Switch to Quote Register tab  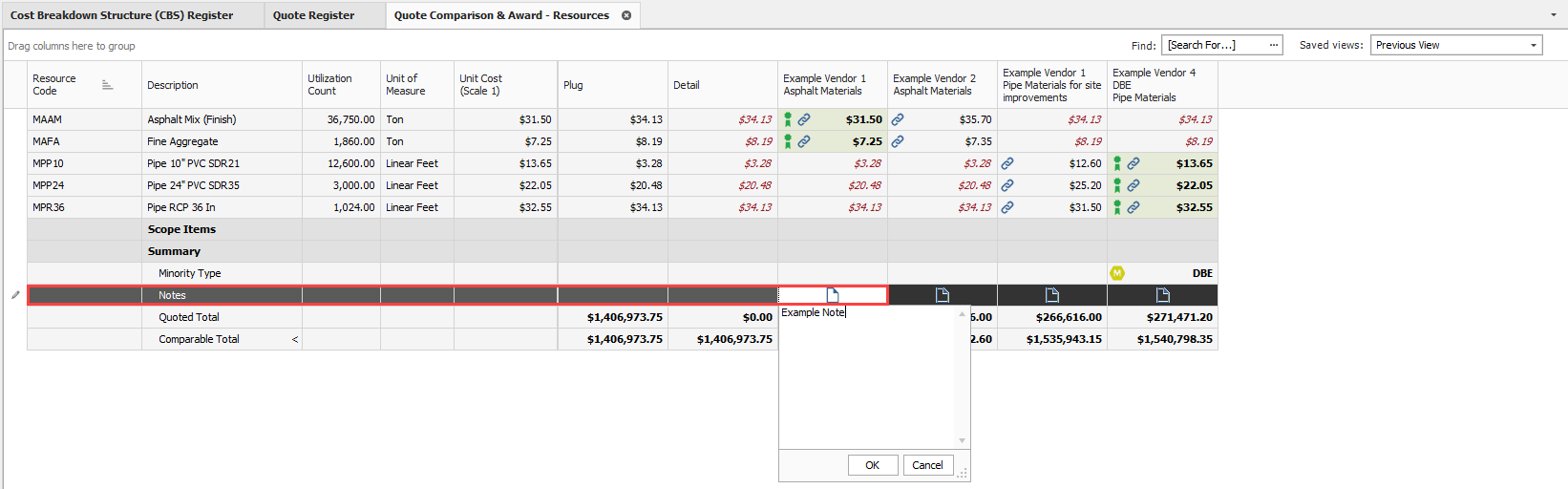point(313,15)
